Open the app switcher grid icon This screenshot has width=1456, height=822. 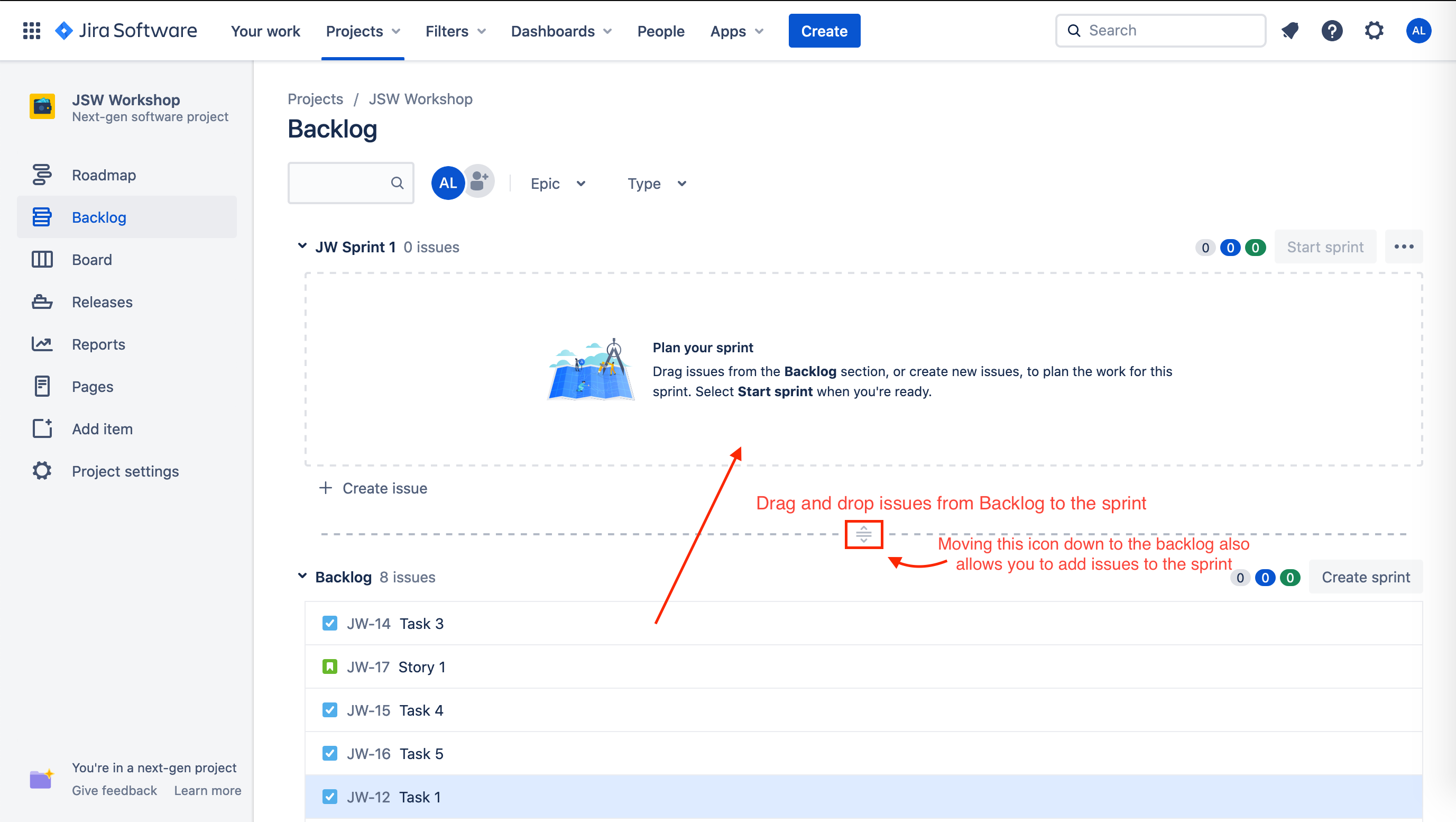pos(32,31)
